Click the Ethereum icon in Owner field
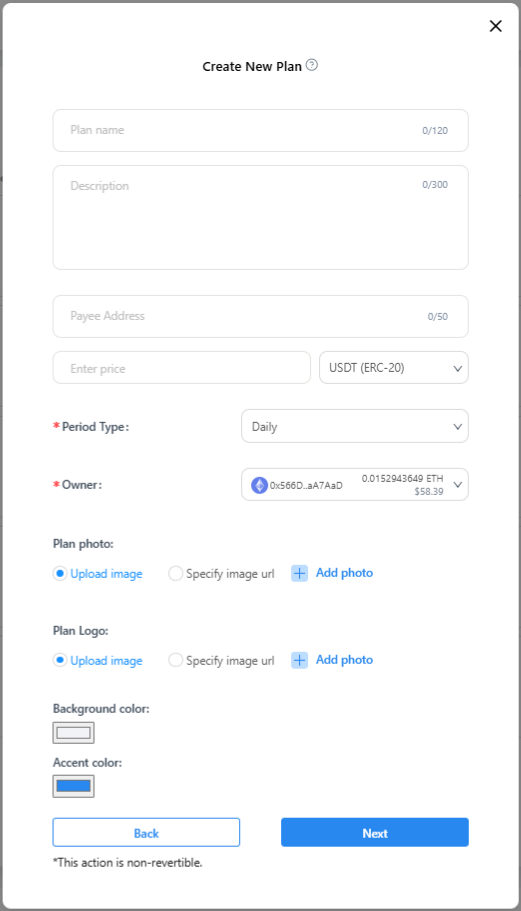The width and height of the screenshot is (521, 911). tap(259, 485)
